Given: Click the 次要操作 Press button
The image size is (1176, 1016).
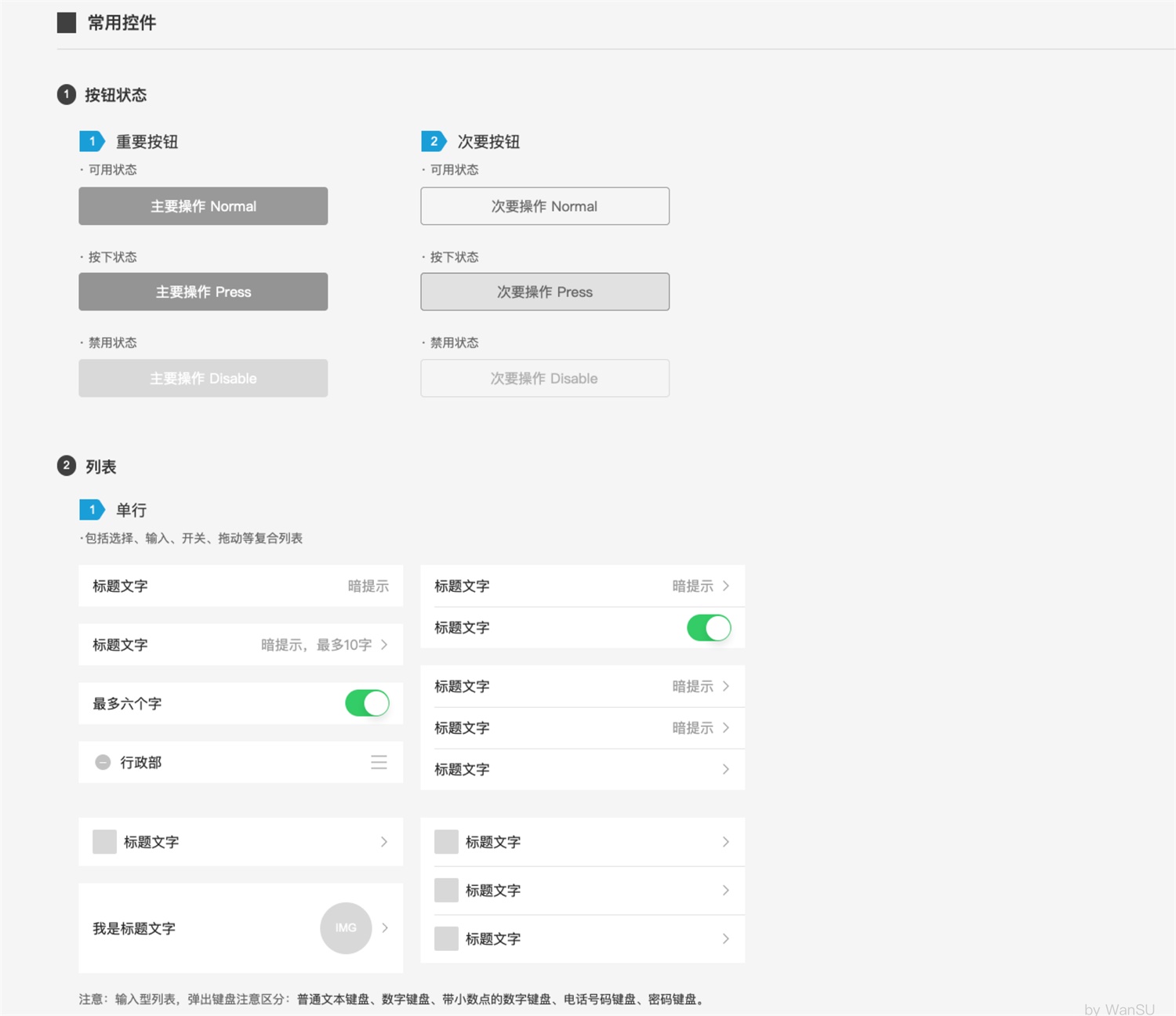Looking at the screenshot, I should (545, 292).
